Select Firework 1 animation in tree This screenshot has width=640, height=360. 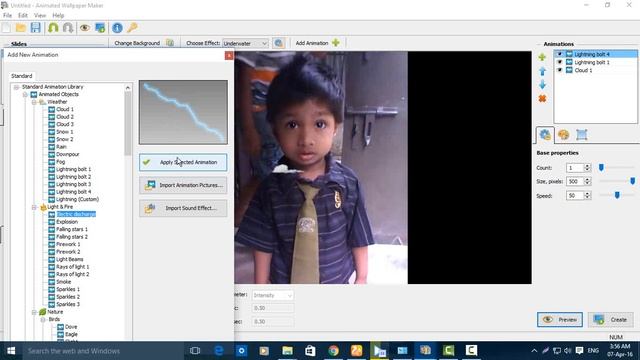click(68, 244)
